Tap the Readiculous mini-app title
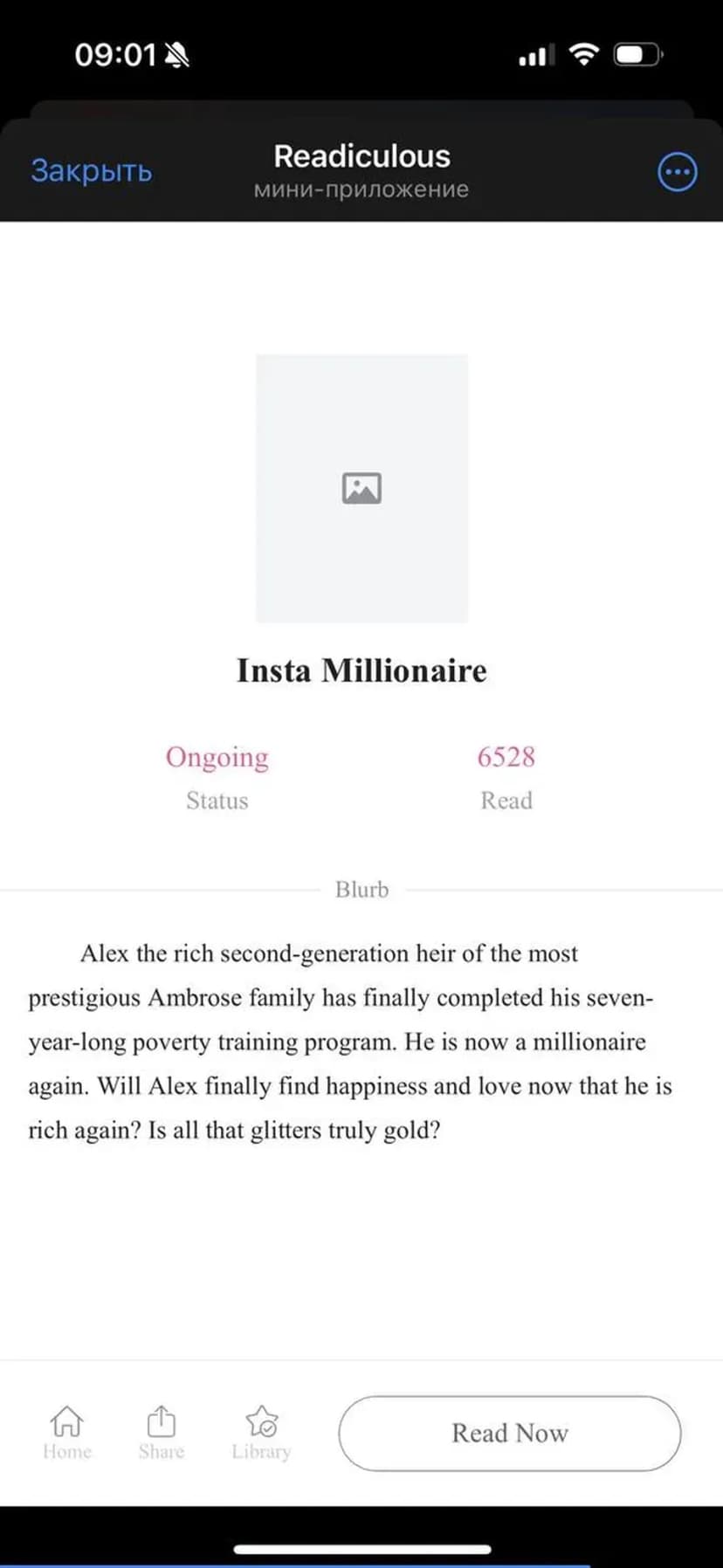The width and height of the screenshot is (723, 1568). [361, 156]
